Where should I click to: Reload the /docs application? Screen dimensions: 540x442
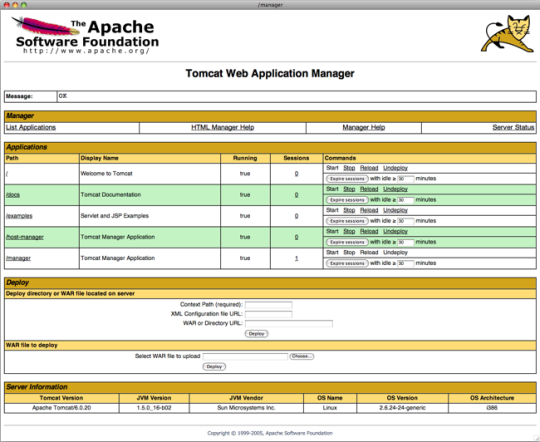click(369, 189)
